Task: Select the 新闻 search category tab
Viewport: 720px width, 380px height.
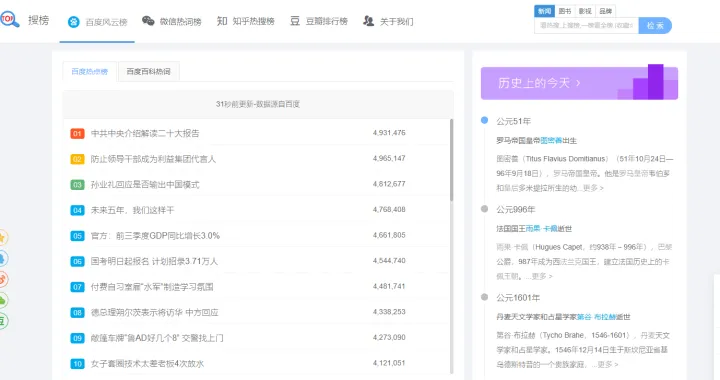Action: click(x=545, y=11)
